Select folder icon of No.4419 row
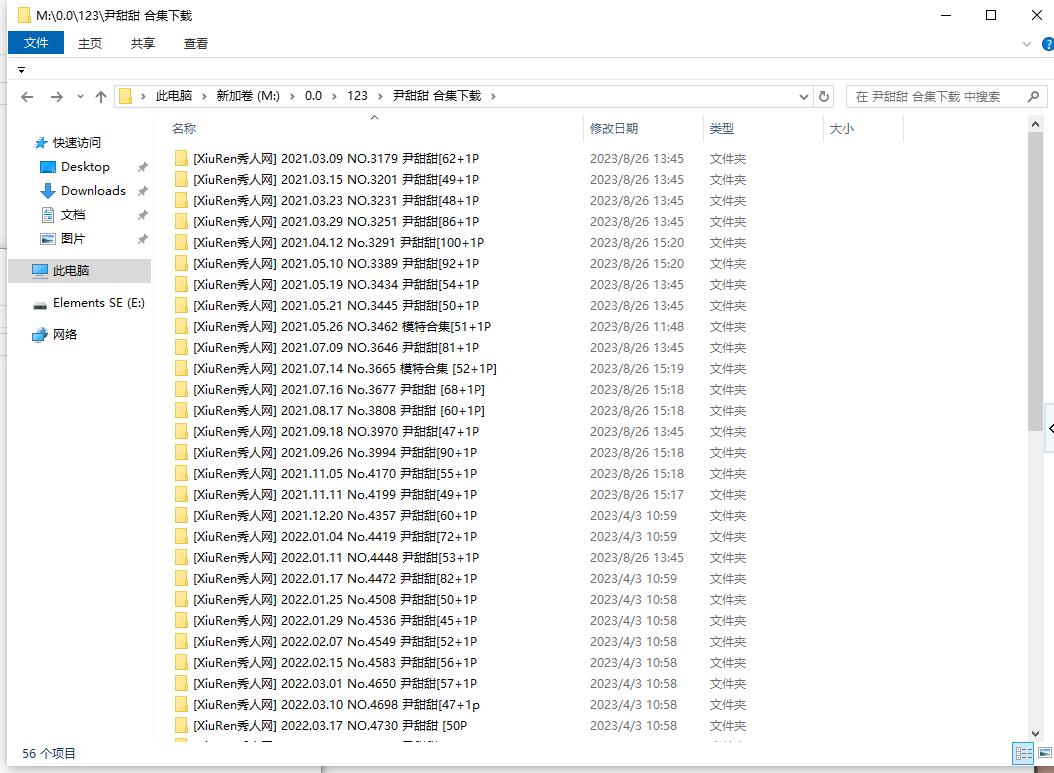 pyautogui.click(x=181, y=536)
